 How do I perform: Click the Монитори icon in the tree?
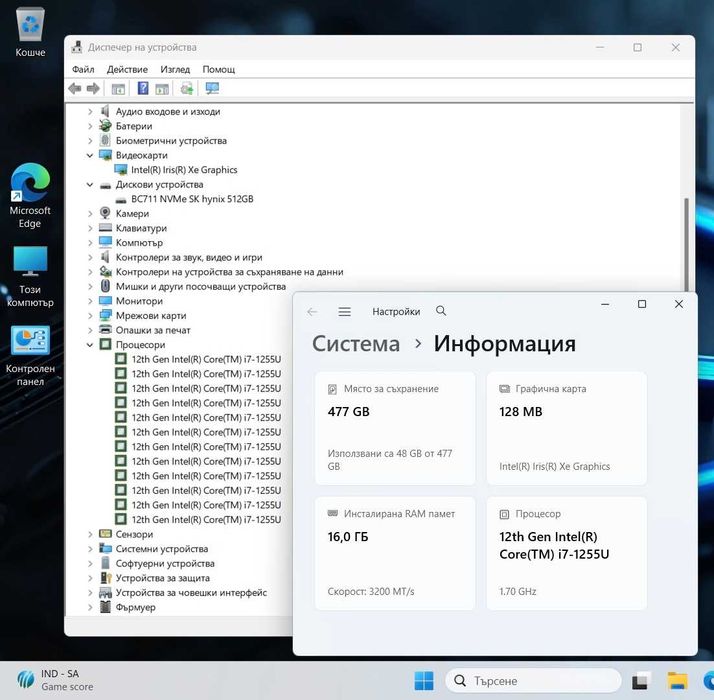pos(105,301)
